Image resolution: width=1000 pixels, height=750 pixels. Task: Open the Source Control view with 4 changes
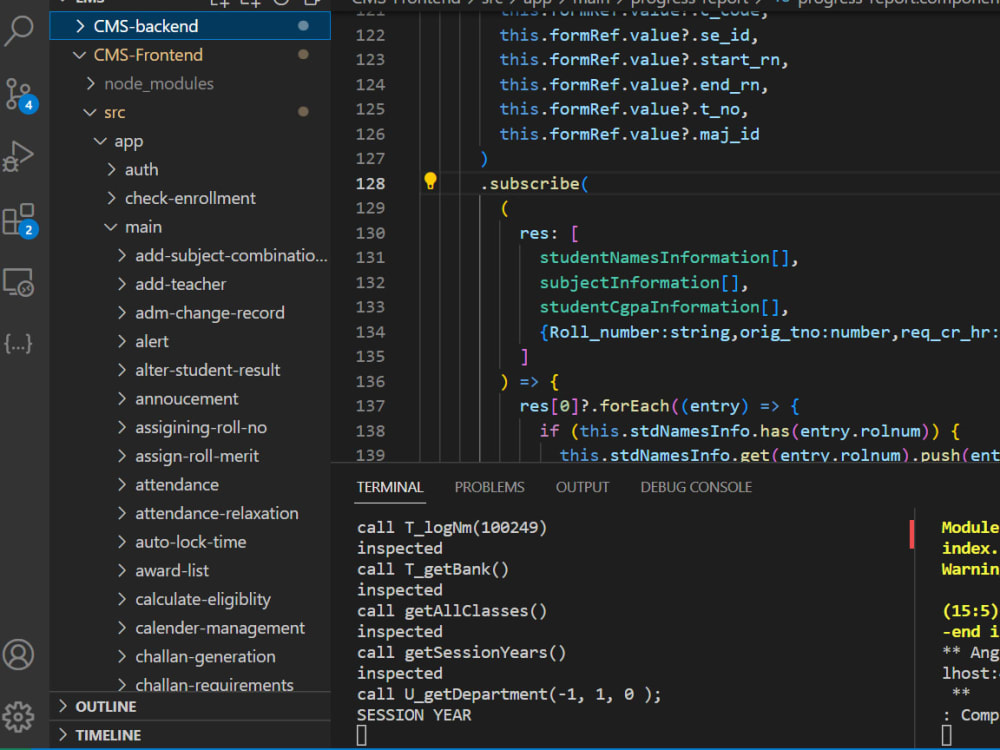[20, 92]
